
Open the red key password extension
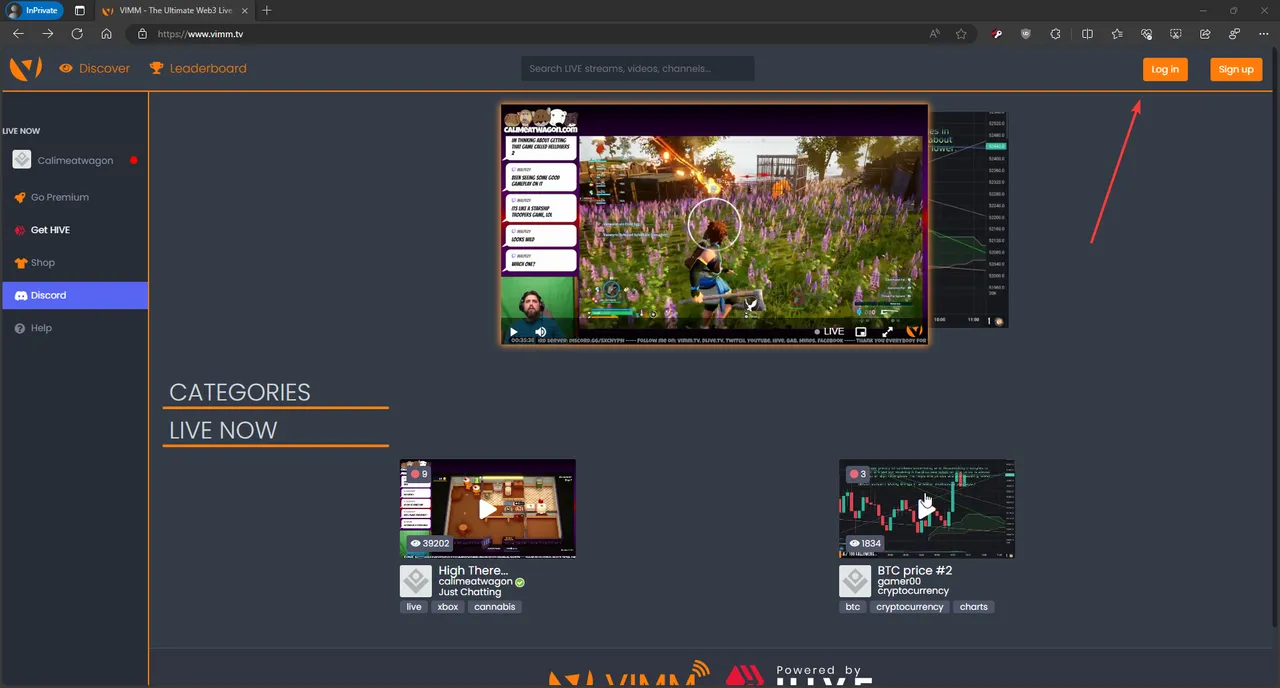coord(997,33)
